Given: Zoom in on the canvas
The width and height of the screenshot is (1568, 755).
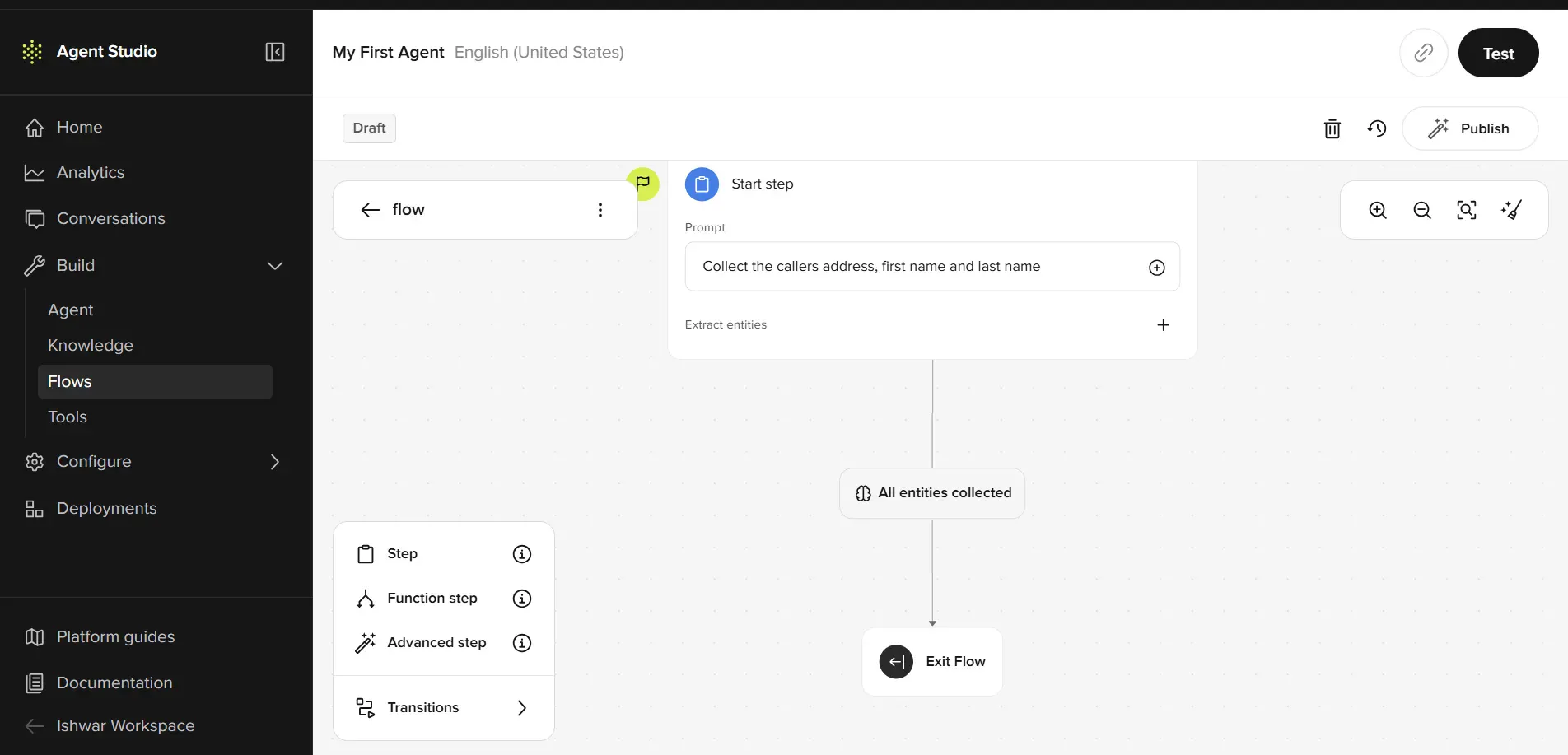Looking at the screenshot, I should (x=1378, y=210).
